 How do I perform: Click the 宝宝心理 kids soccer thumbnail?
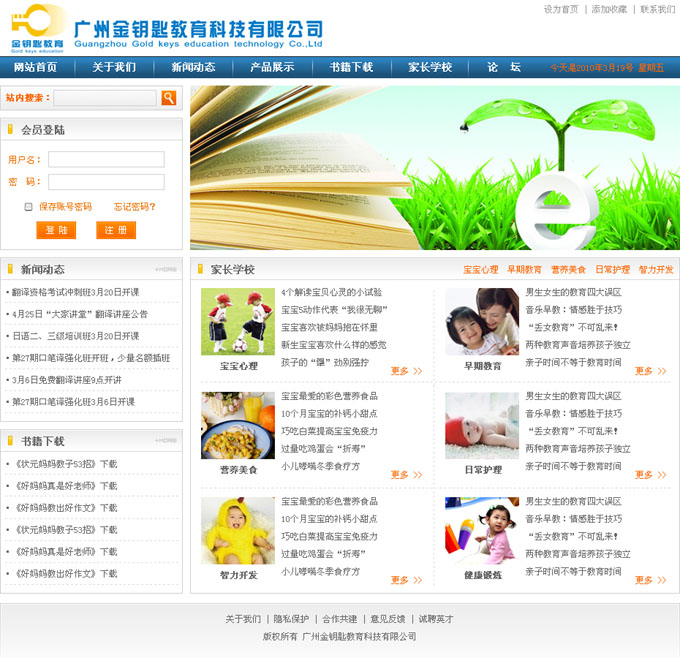pyautogui.click(x=238, y=321)
